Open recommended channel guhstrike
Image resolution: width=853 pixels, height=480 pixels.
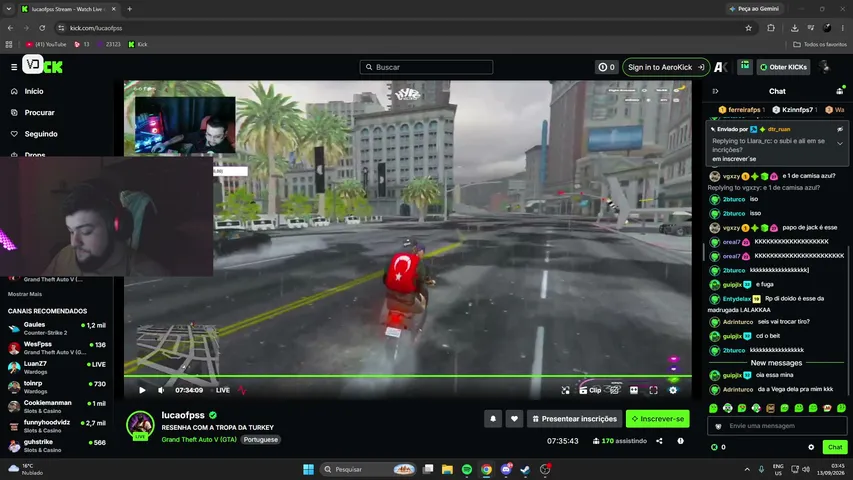[x=57, y=446]
